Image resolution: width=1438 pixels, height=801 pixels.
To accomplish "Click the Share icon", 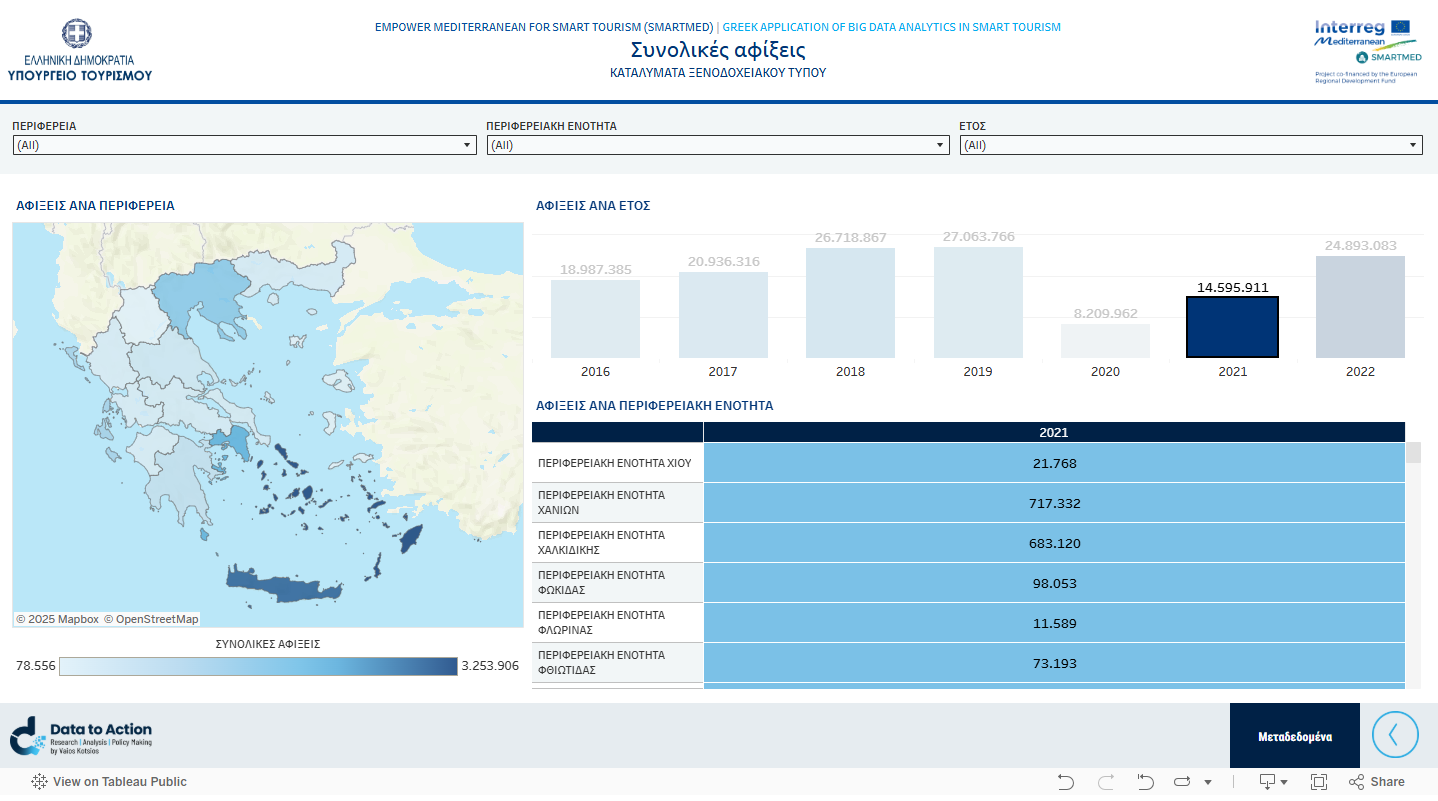I will (x=1377, y=782).
